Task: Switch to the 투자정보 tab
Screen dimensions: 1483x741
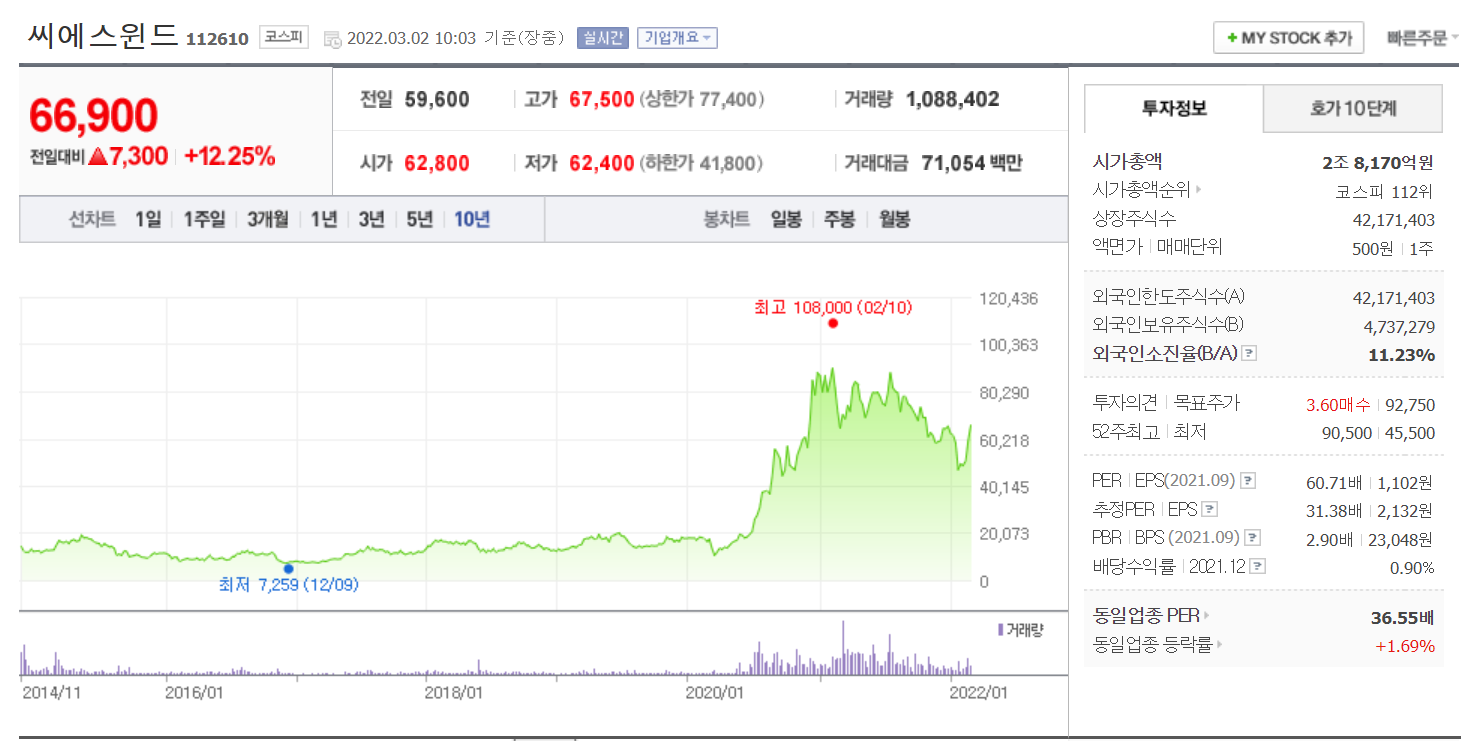Action: tap(1174, 108)
